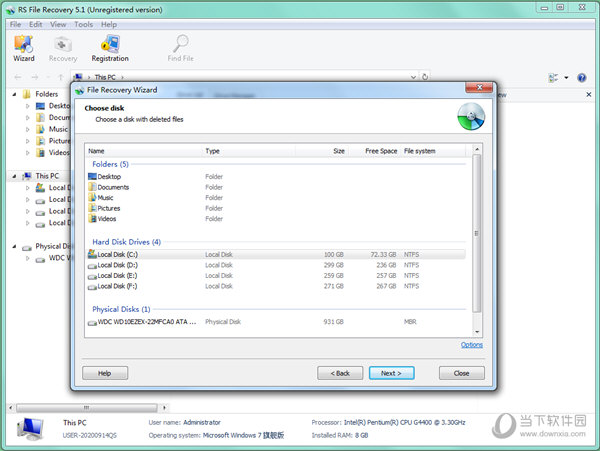
Task: Sort wizard list by Free Space column
Action: click(x=373, y=151)
